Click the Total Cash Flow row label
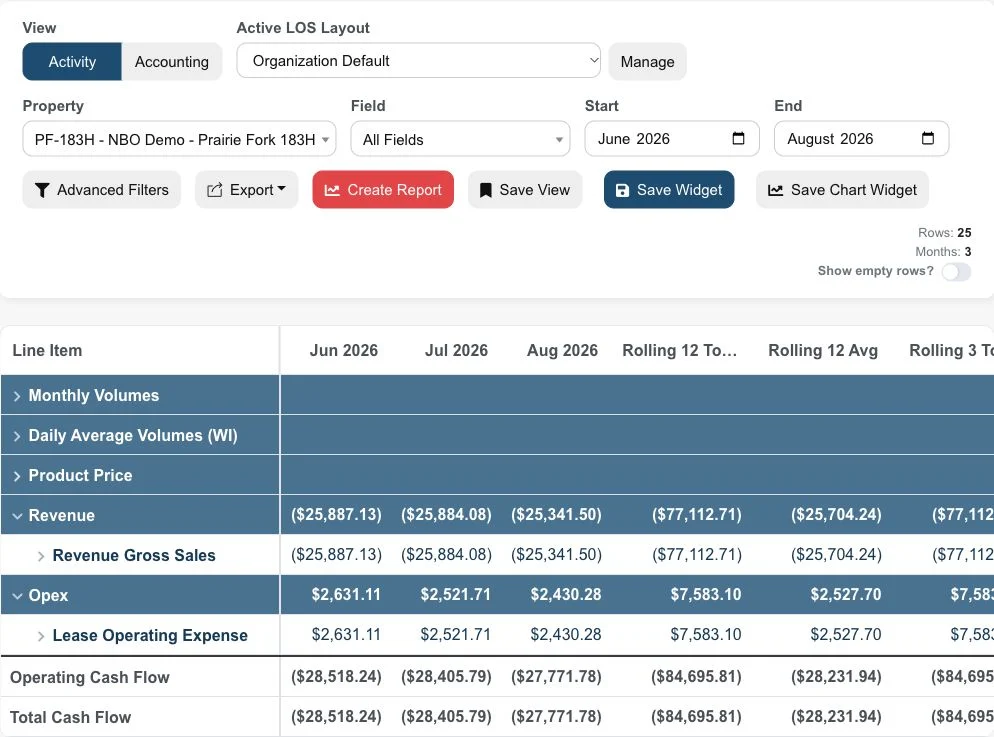This screenshot has height=737, width=994. coord(70,717)
